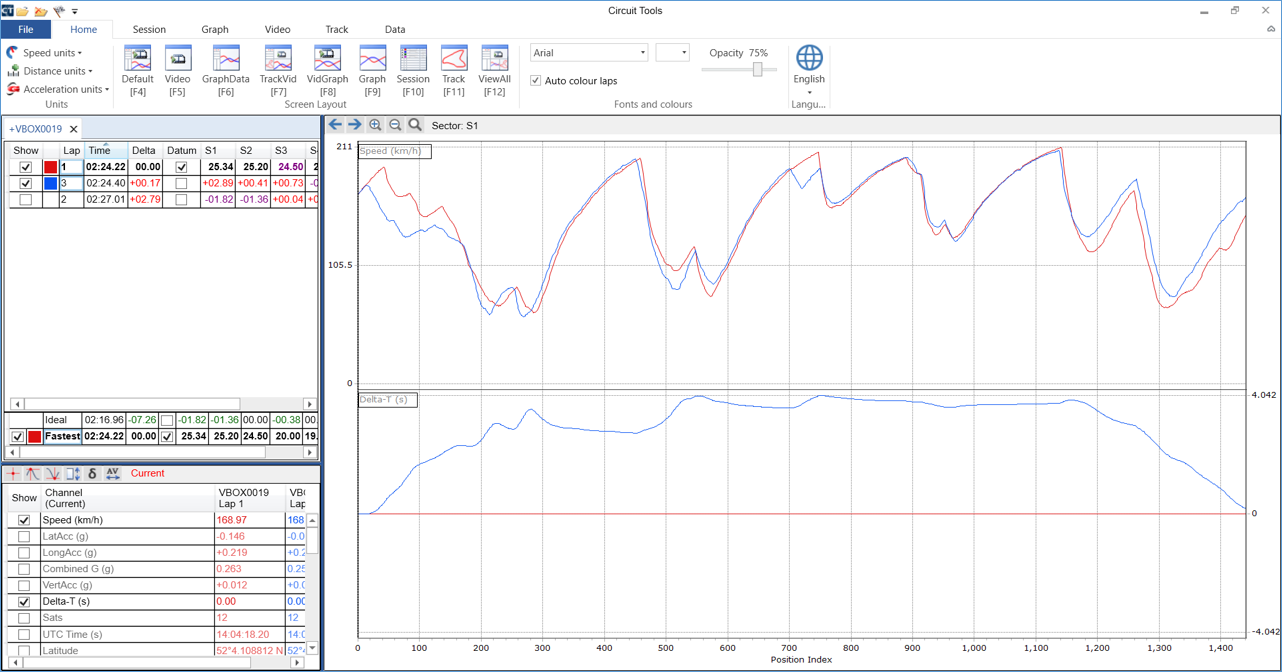
Task: Select the Track [F11] screen layout
Action: point(454,70)
